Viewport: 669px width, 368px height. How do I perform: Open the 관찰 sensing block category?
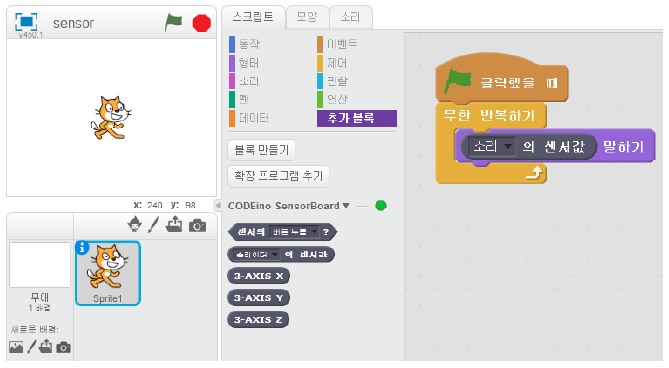coord(332,81)
